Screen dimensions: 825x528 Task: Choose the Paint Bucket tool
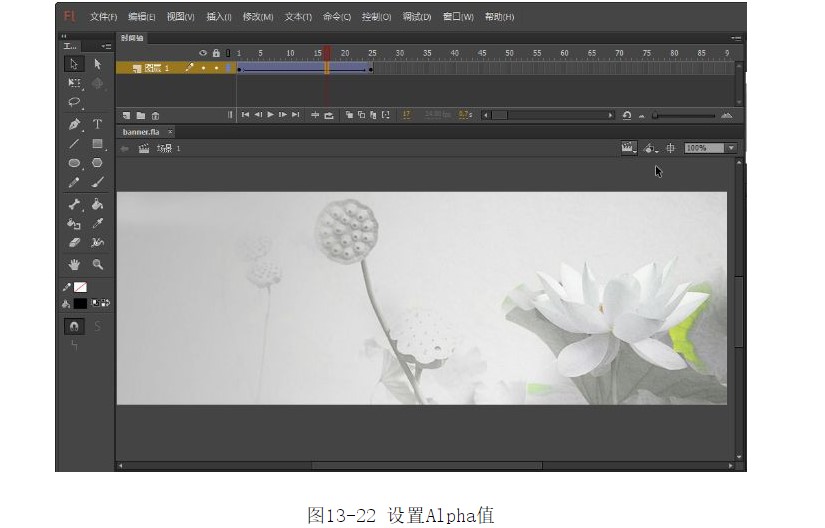98,204
